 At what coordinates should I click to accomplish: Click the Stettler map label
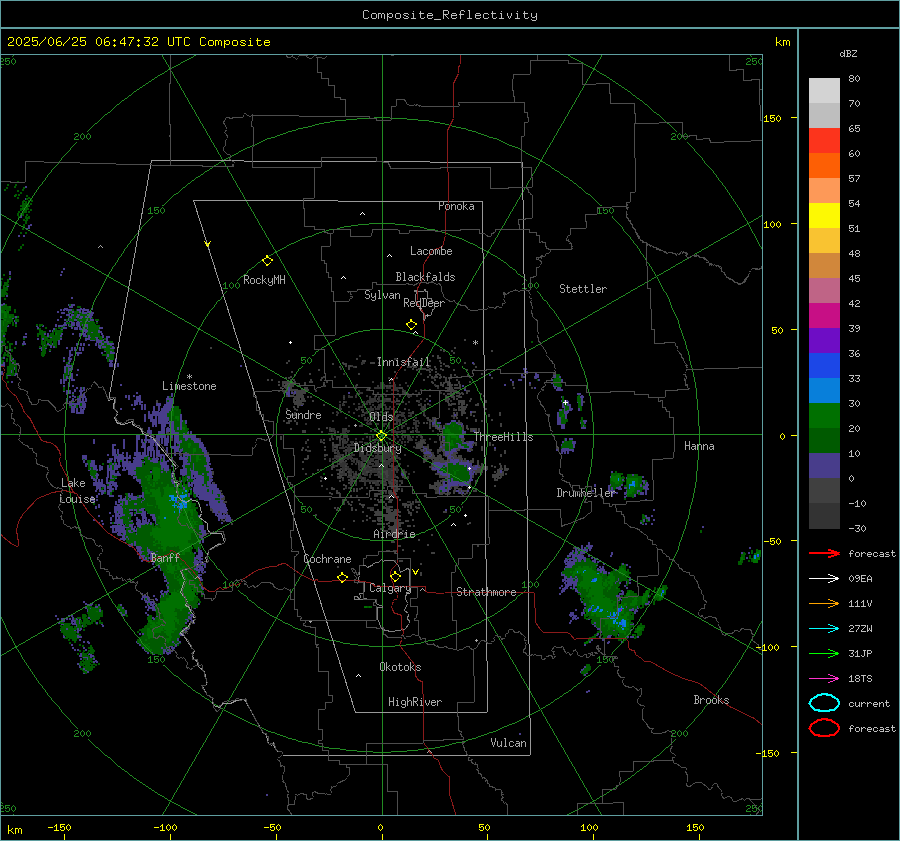coord(583,289)
